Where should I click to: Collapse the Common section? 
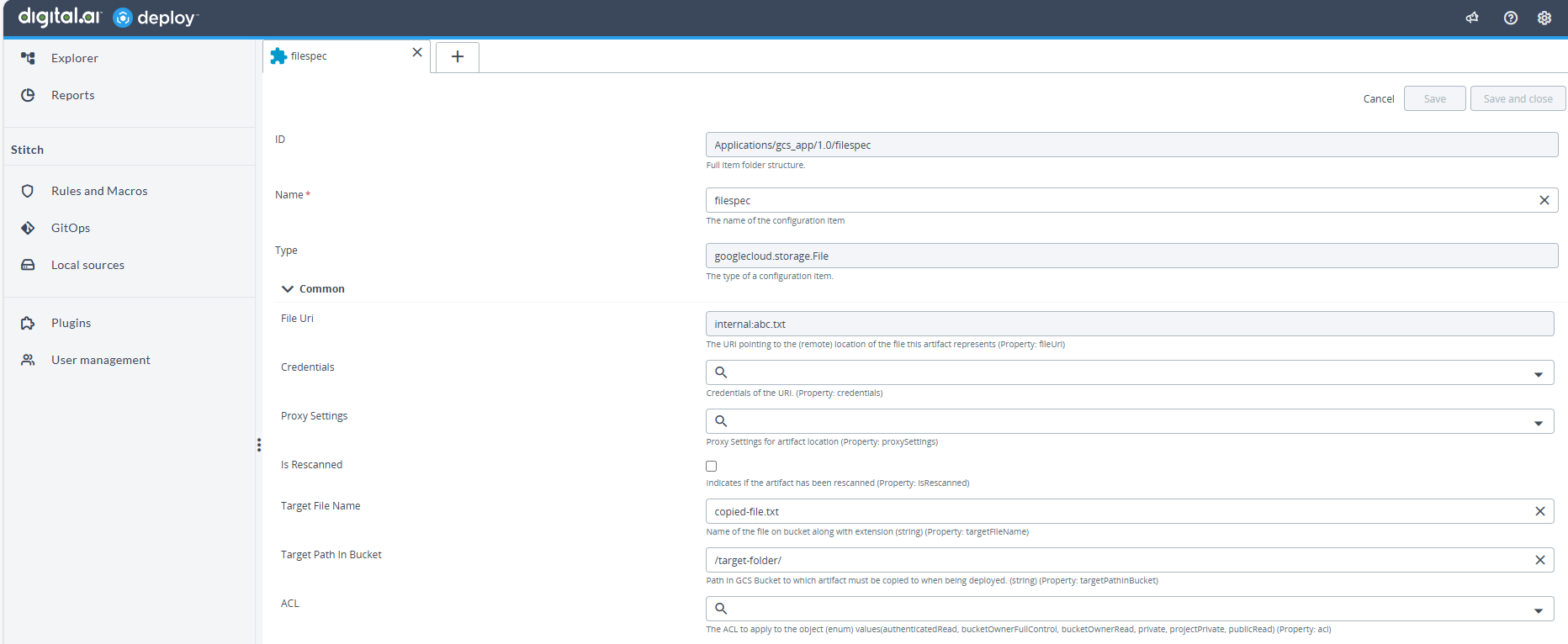pyautogui.click(x=288, y=289)
